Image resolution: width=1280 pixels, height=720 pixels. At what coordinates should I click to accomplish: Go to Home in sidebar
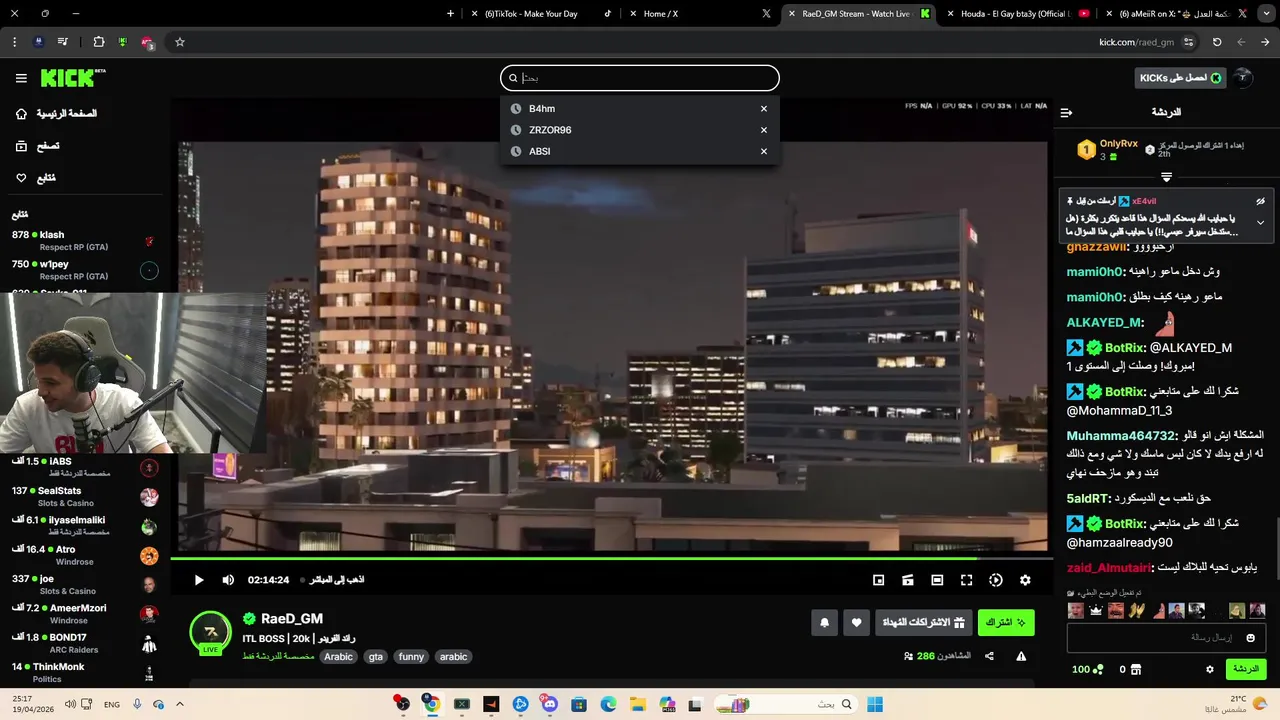[57, 114]
